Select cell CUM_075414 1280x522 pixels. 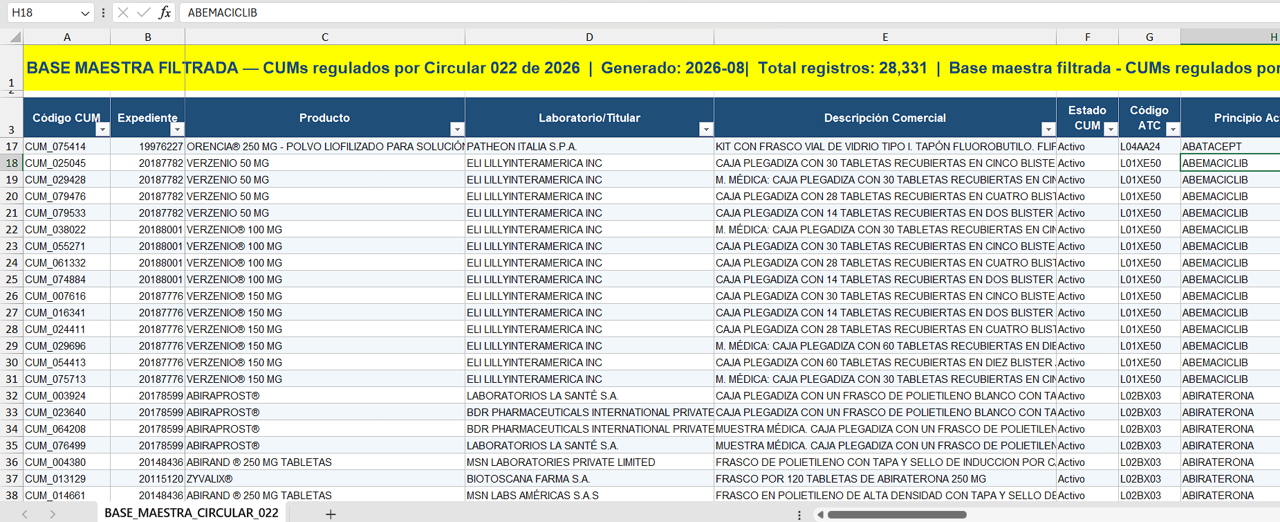(x=67, y=146)
